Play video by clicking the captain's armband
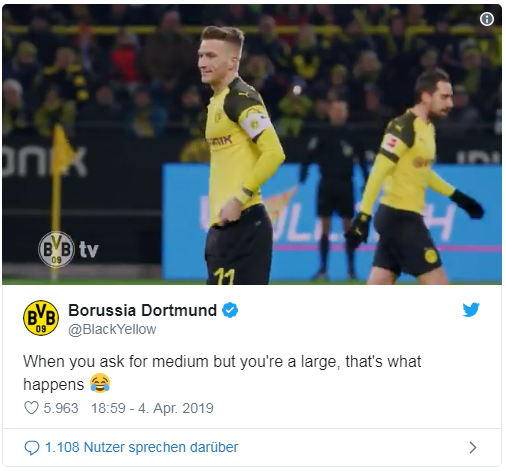The height and width of the screenshot is (471, 506). (x=255, y=124)
